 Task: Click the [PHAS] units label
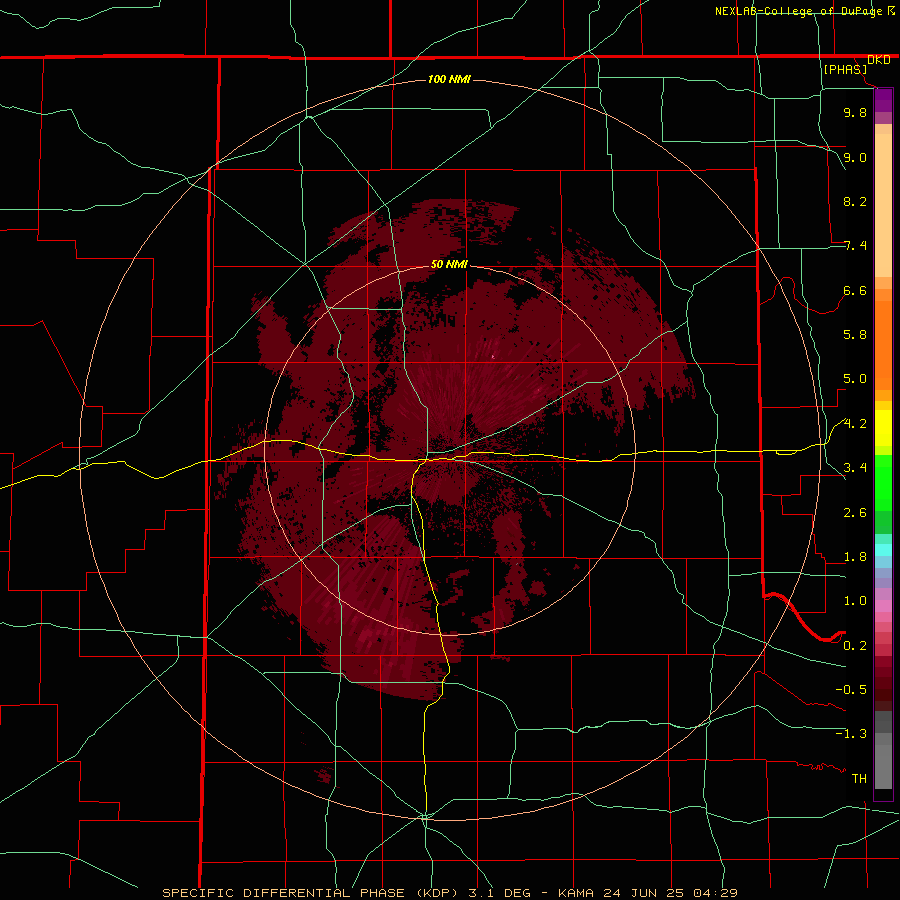pyautogui.click(x=845, y=69)
